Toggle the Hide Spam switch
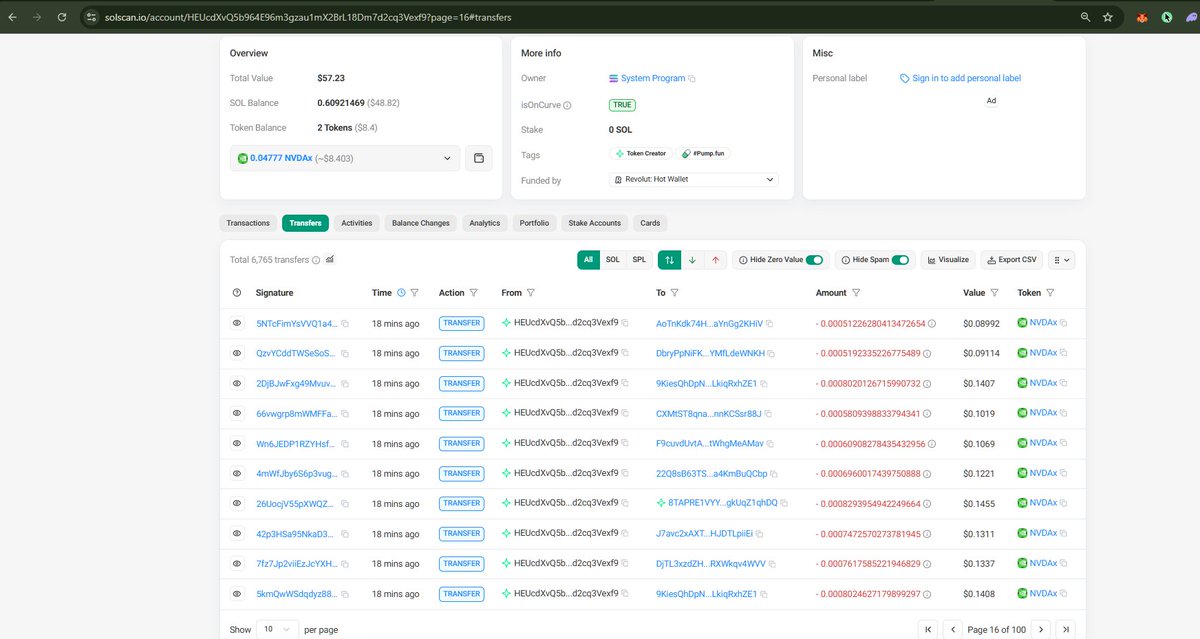This screenshot has width=1200, height=639. click(901, 260)
